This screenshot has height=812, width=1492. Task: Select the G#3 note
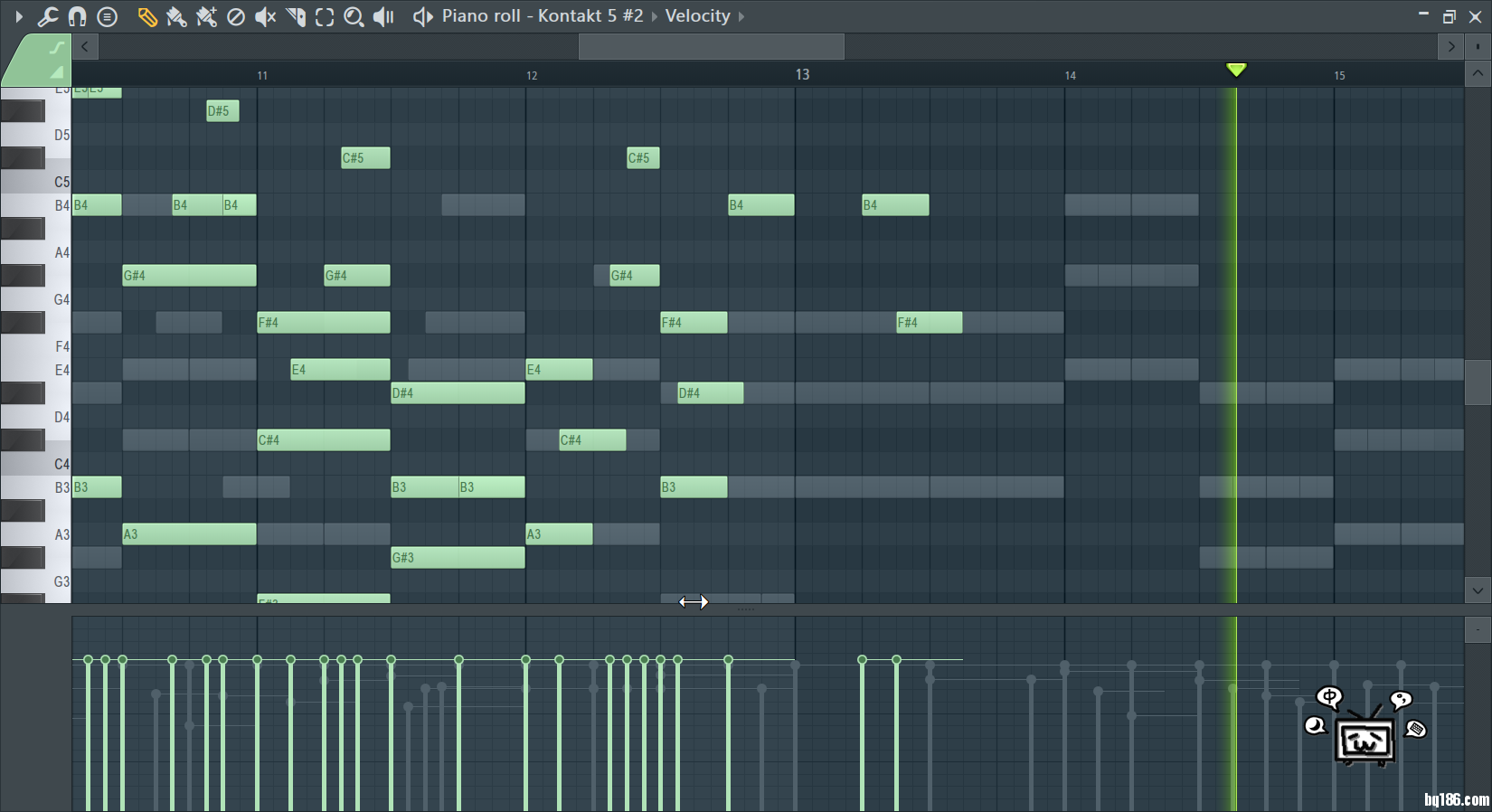pos(458,558)
